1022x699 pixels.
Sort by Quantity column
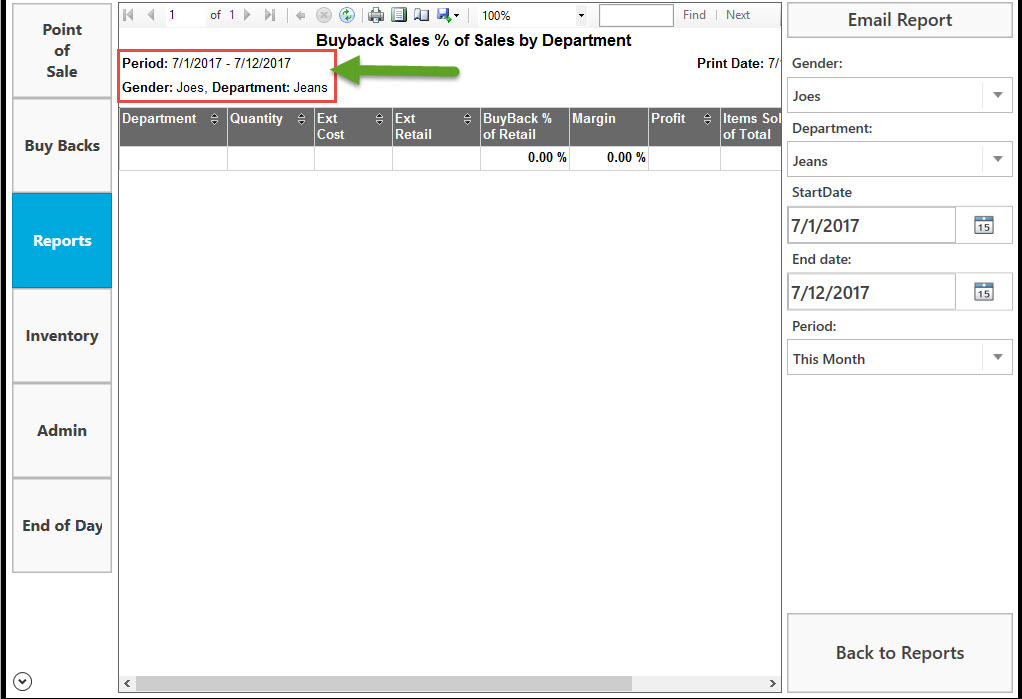pos(301,119)
